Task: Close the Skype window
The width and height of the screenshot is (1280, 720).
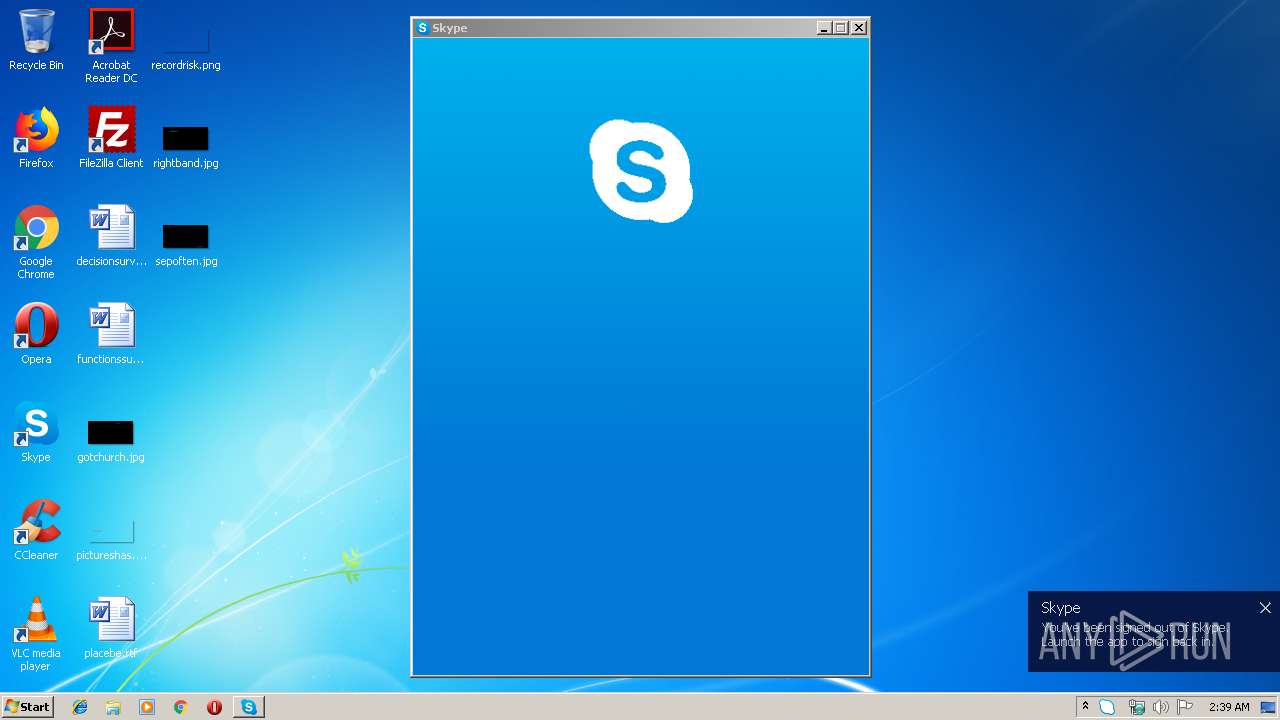Action: coord(859,28)
